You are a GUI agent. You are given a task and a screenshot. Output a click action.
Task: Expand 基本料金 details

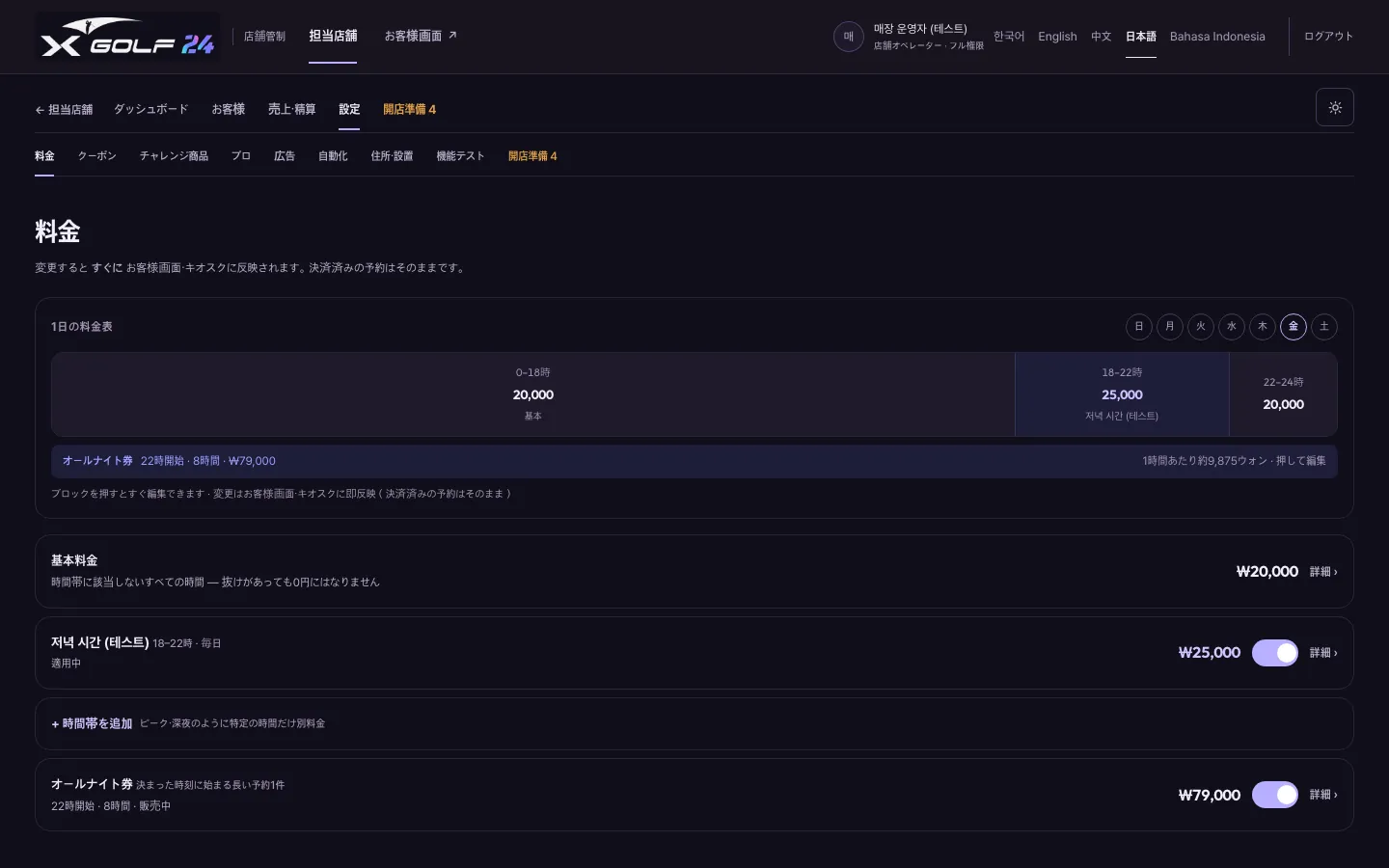1323,572
